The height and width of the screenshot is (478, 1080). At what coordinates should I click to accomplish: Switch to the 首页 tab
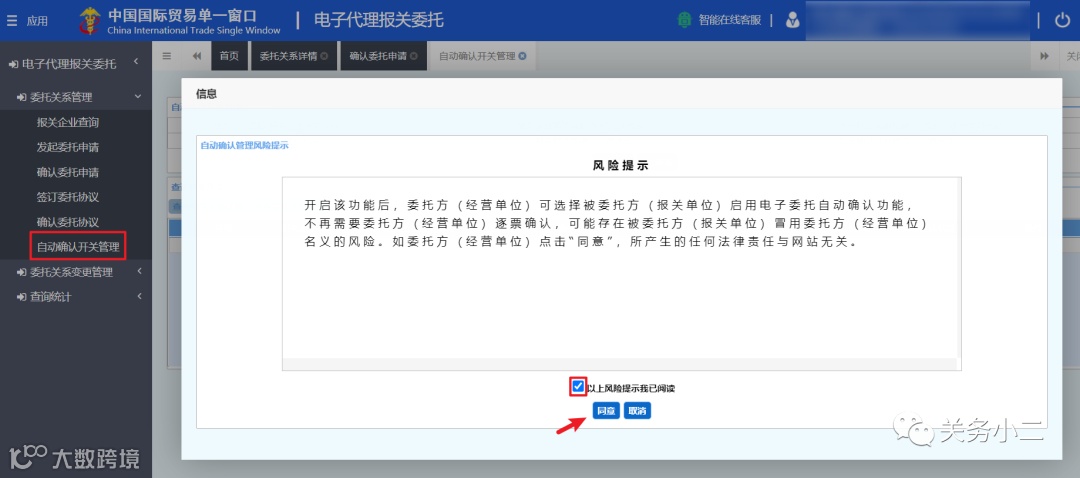[x=229, y=56]
